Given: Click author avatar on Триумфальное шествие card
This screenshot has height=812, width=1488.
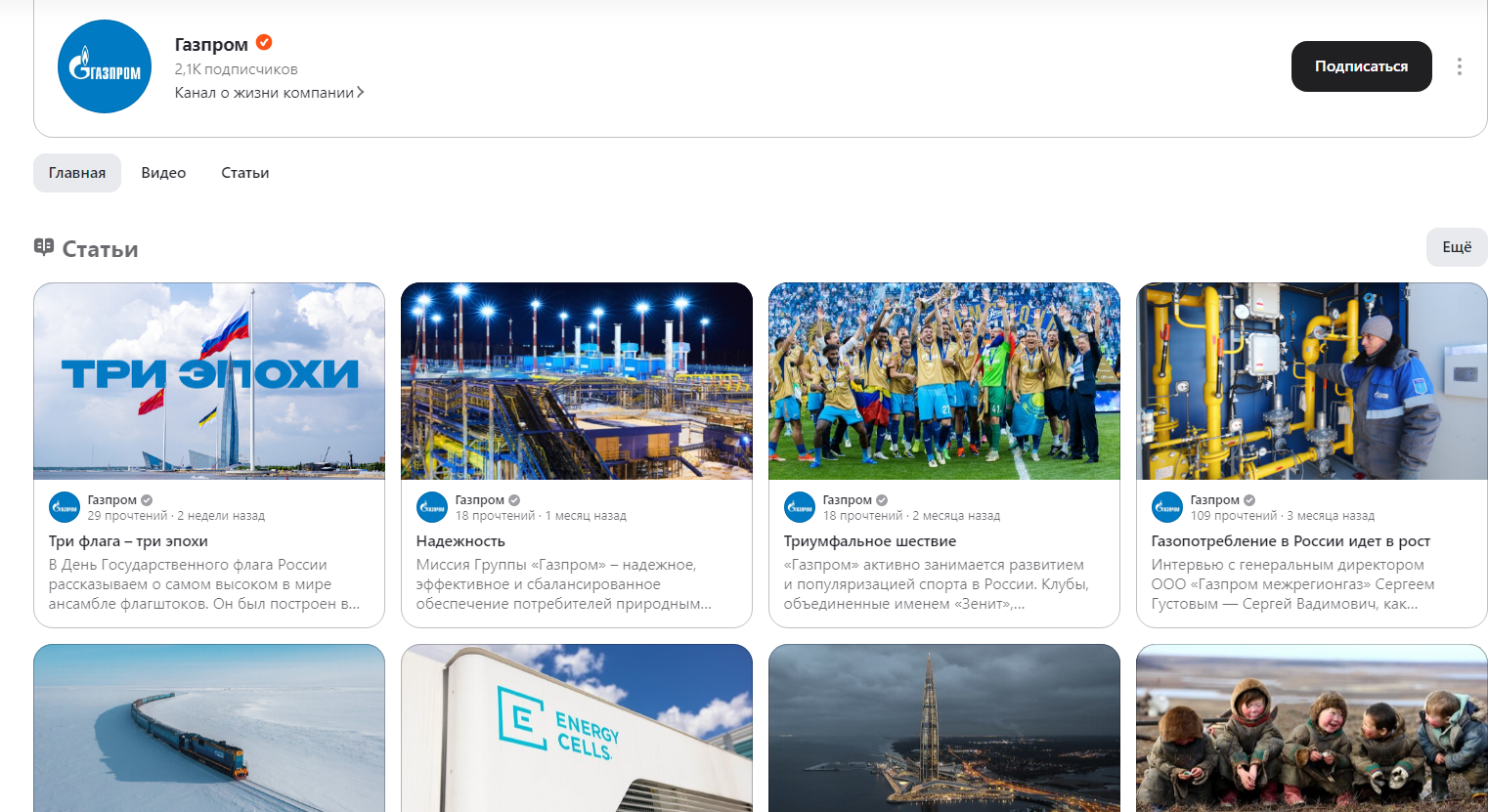Looking at the screenshot, I should click(800, 507).
